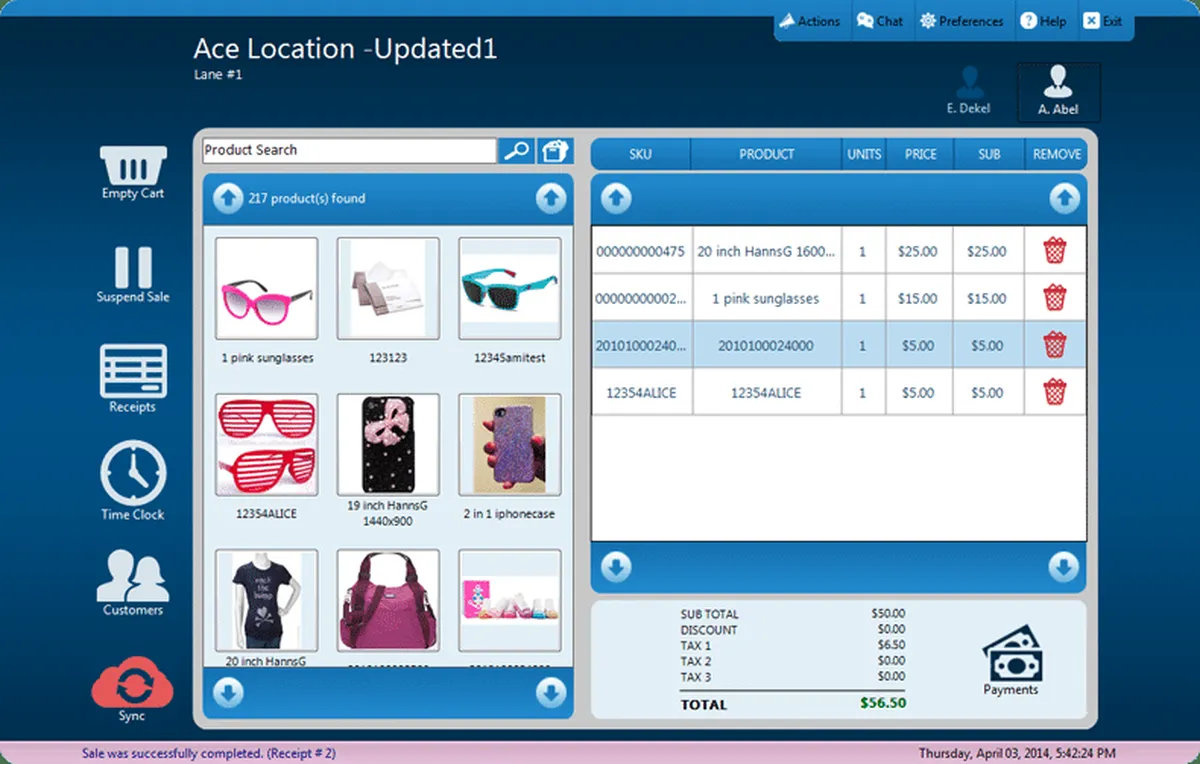
Task: Click the magnifying glass search button
Action: coord(516,151)
